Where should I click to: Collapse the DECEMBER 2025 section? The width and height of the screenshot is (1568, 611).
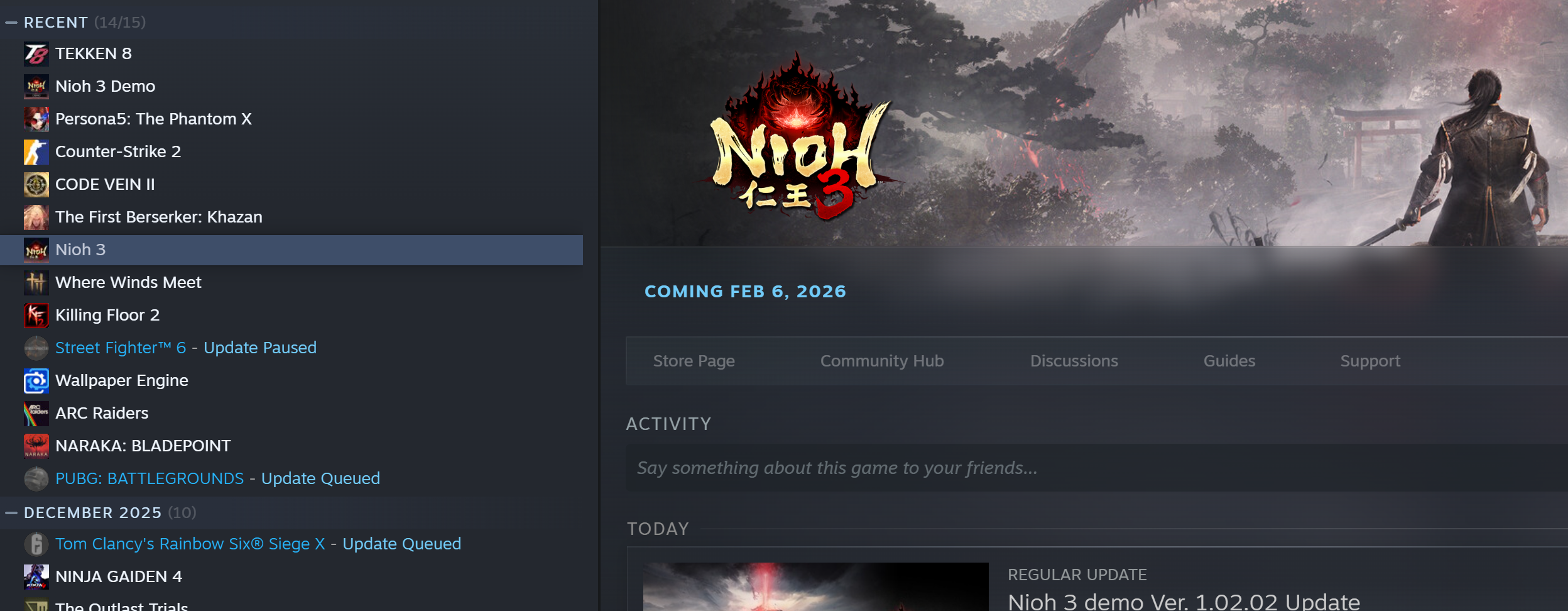tap(11, 513)
